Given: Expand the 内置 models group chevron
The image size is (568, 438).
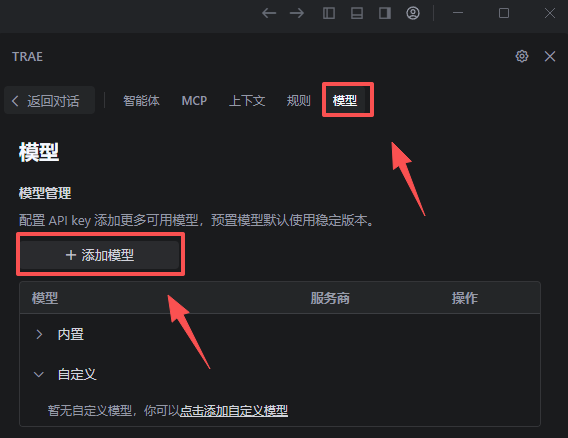Looking at the screenshot, I should (39, 334).
